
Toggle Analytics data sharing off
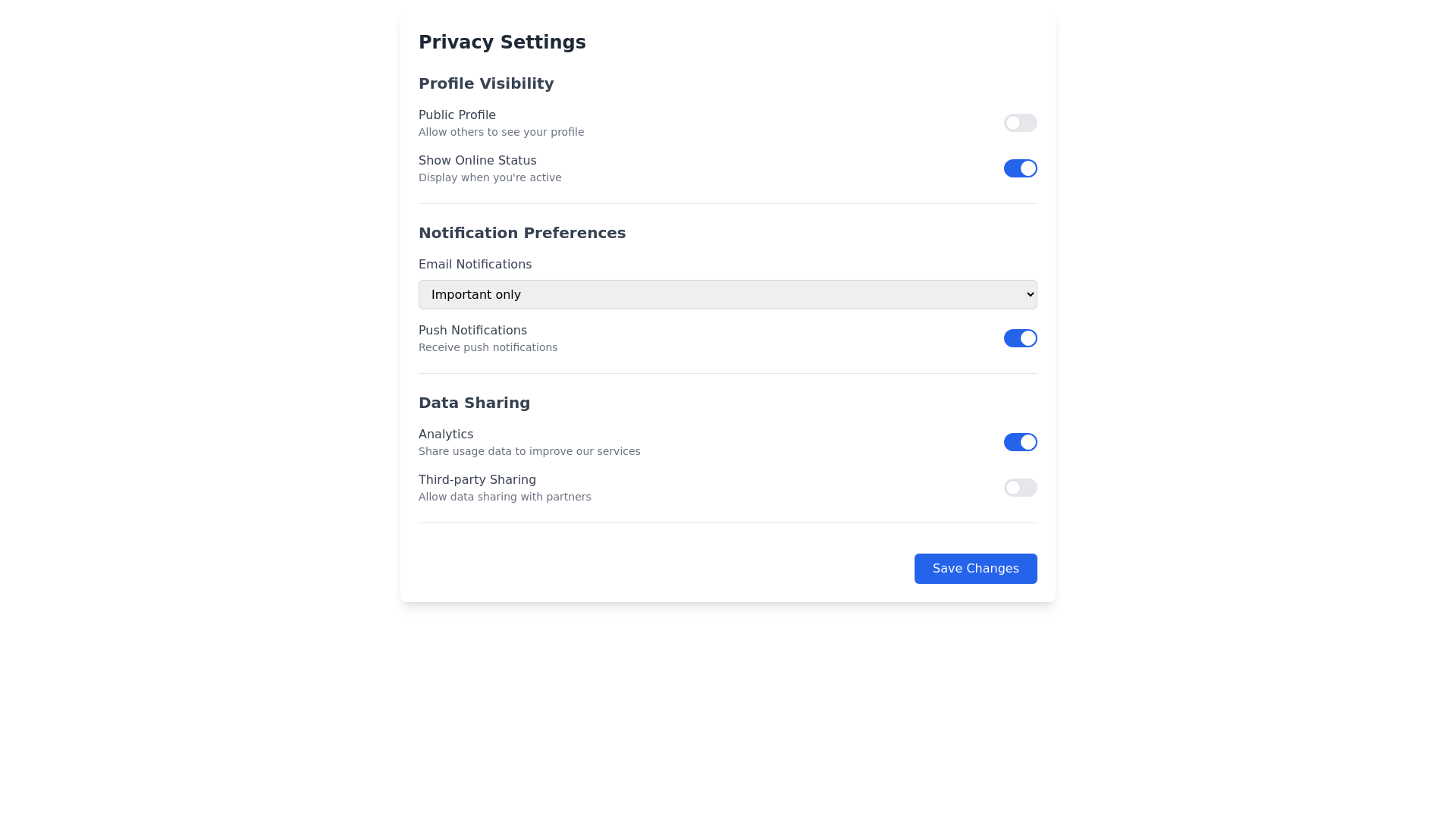click(1020, 441)
